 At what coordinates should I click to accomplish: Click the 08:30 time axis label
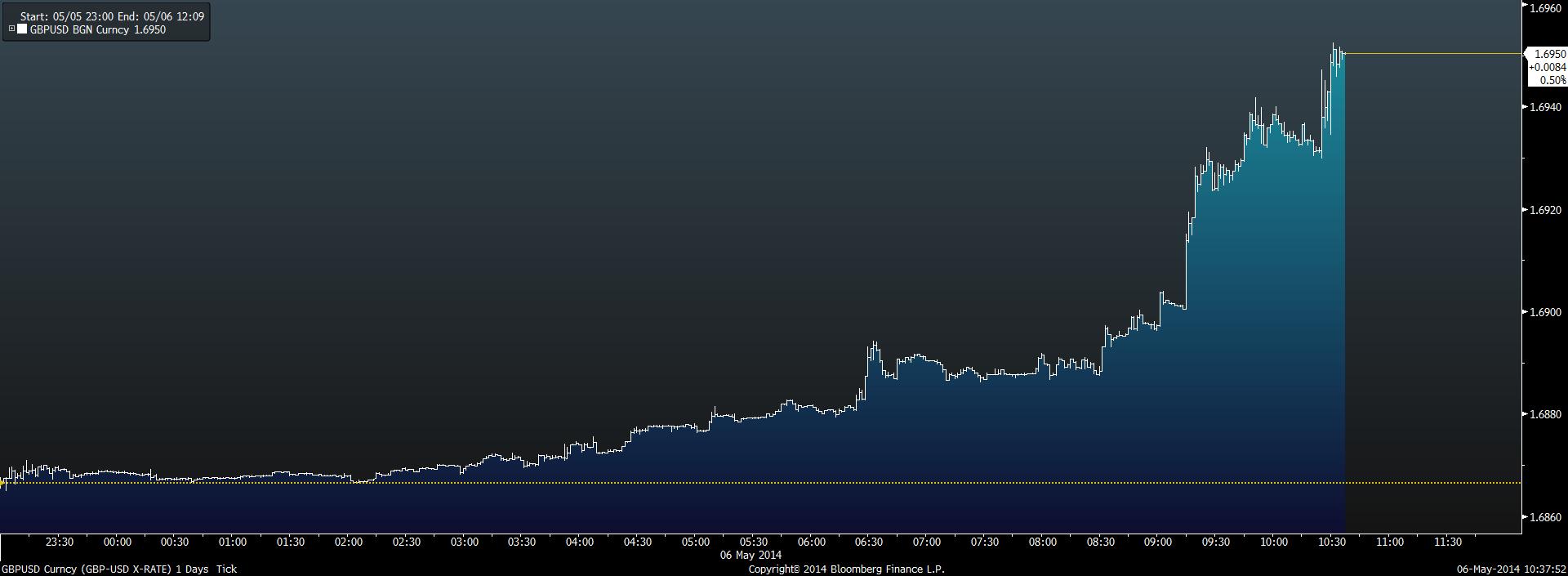pos(1101,542)
